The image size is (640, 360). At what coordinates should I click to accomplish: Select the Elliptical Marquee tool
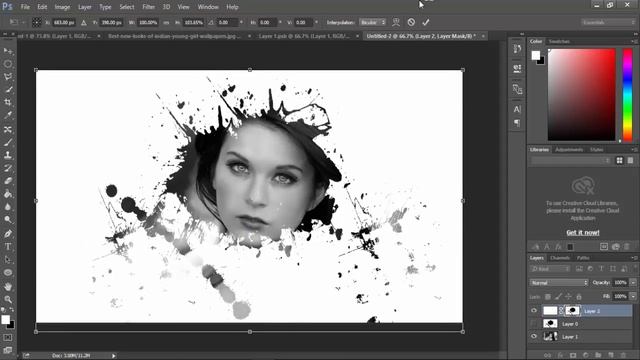8,64
